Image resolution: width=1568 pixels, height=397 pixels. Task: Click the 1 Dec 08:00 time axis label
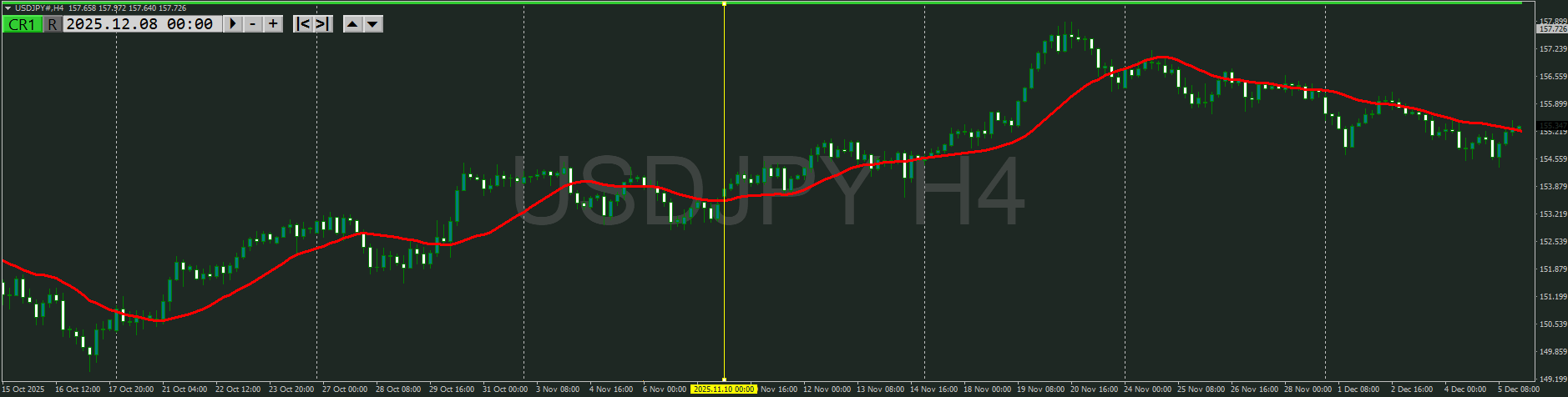(x=1358, y=389)
